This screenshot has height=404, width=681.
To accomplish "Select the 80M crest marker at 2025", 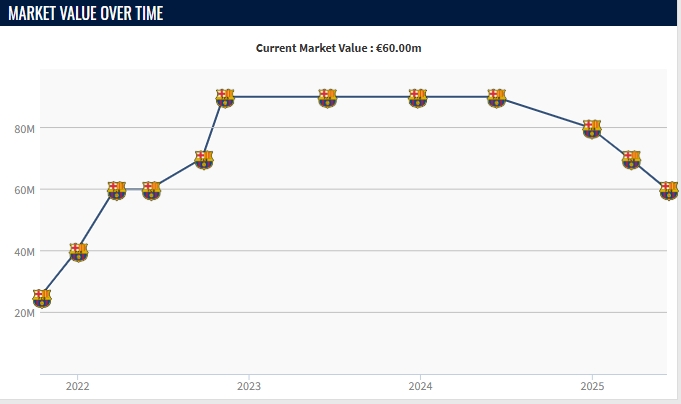I will (x=592, y=129).
